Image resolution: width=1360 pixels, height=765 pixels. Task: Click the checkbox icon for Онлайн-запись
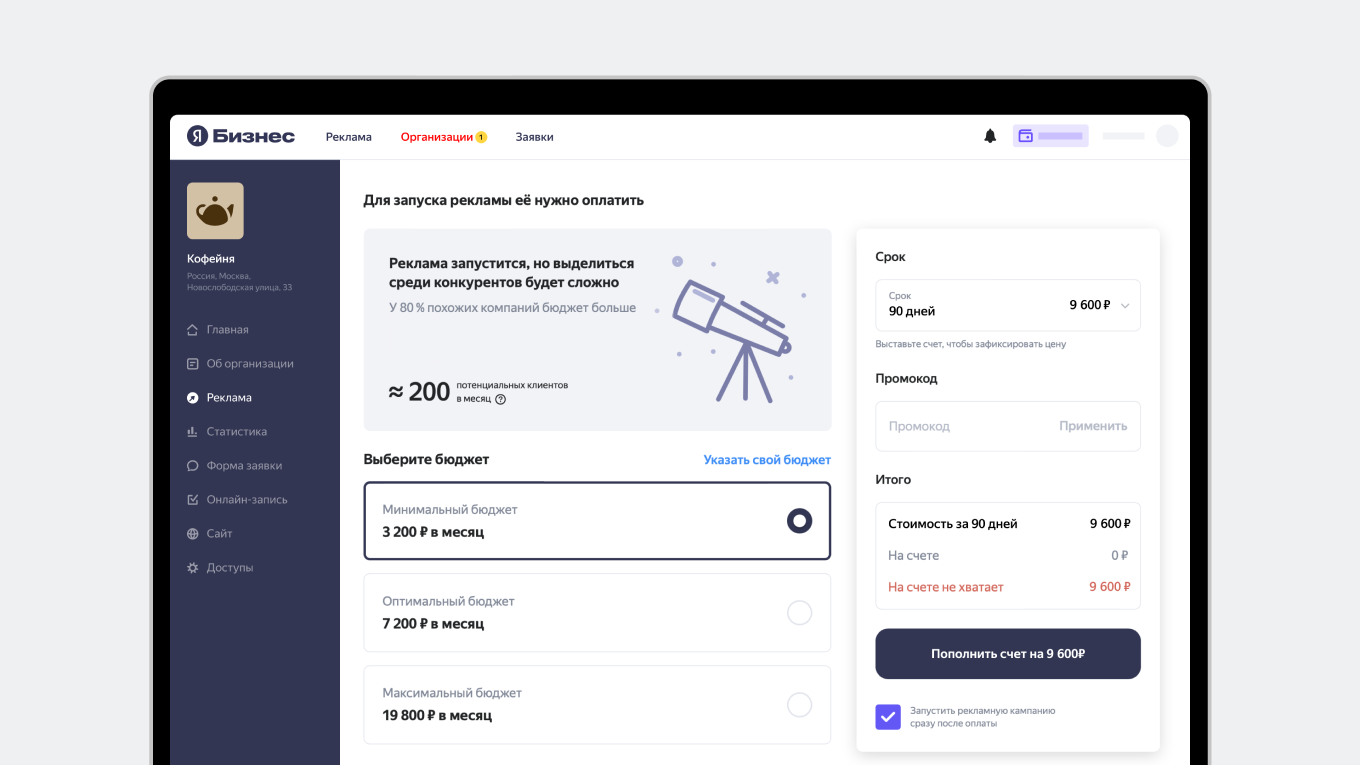193,500
